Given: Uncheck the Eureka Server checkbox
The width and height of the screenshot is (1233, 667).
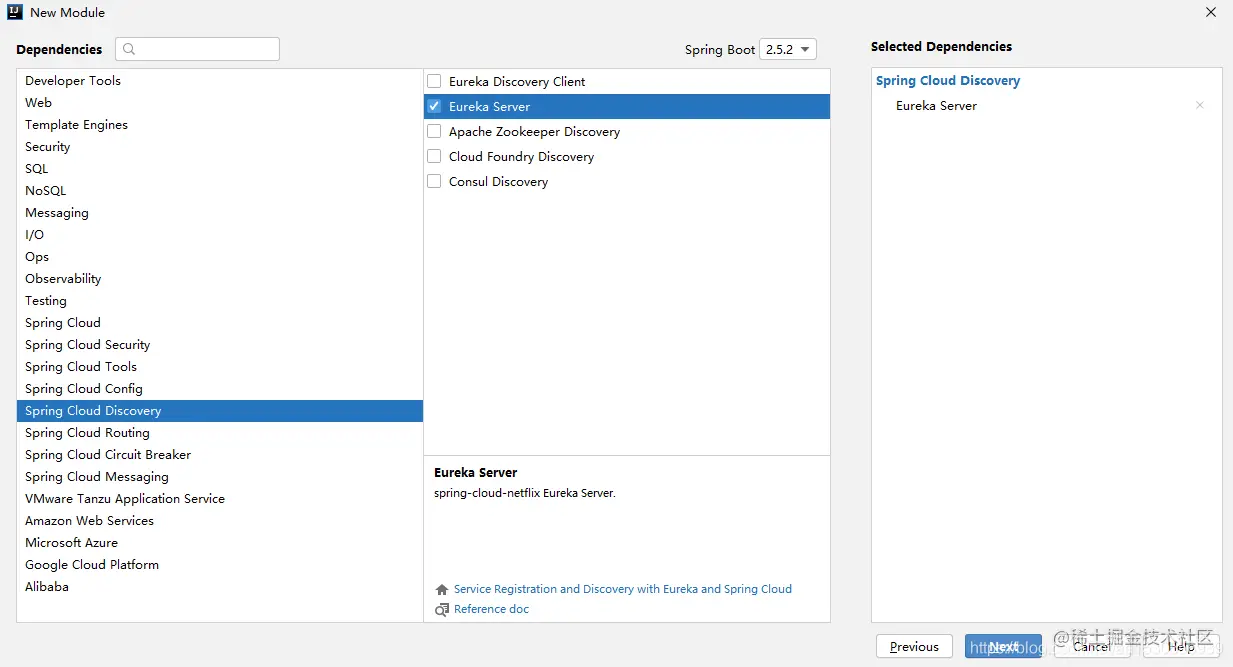Looking at the screenshot, I should tap(434, 106).
